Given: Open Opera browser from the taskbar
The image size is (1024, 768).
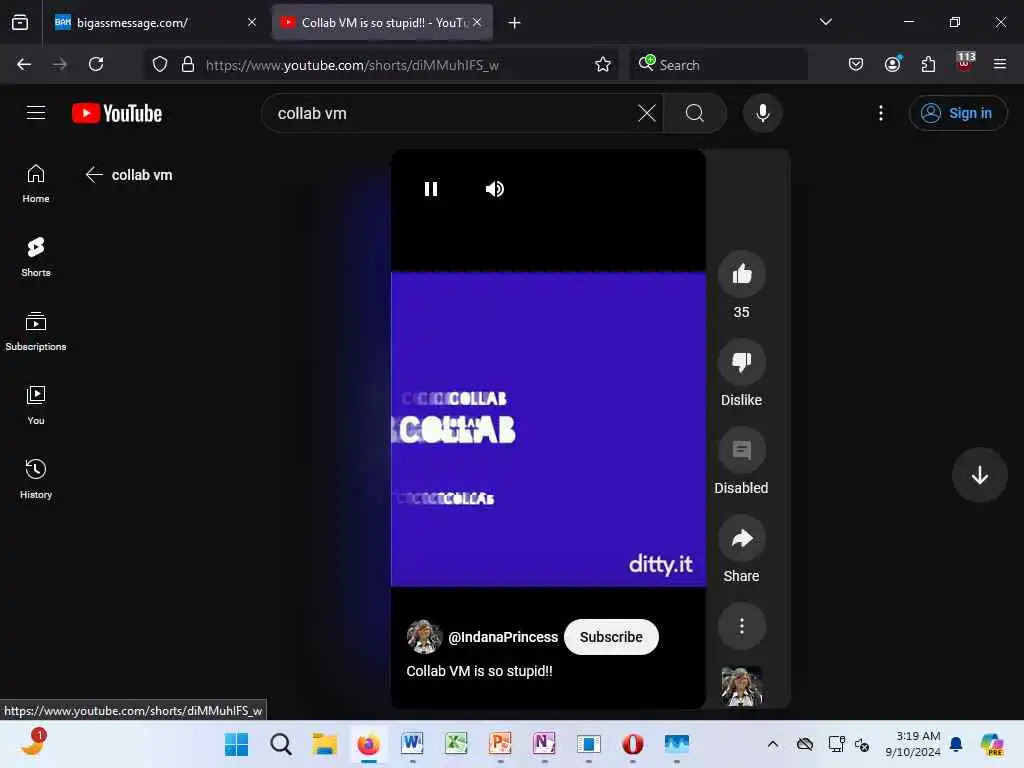Looking at the screenshot, I should tap(632, 744).
